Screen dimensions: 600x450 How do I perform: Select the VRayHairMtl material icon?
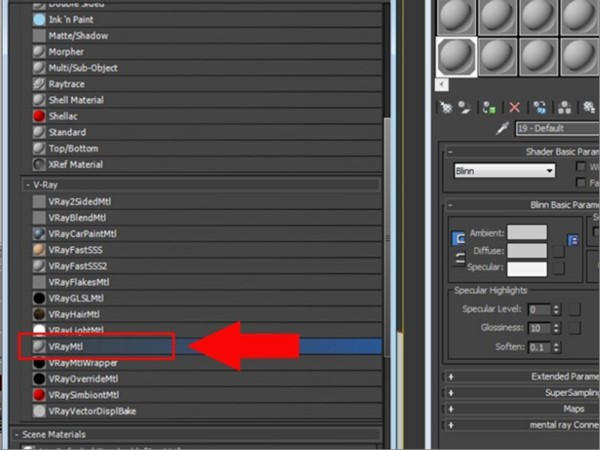tap(39, 314)
